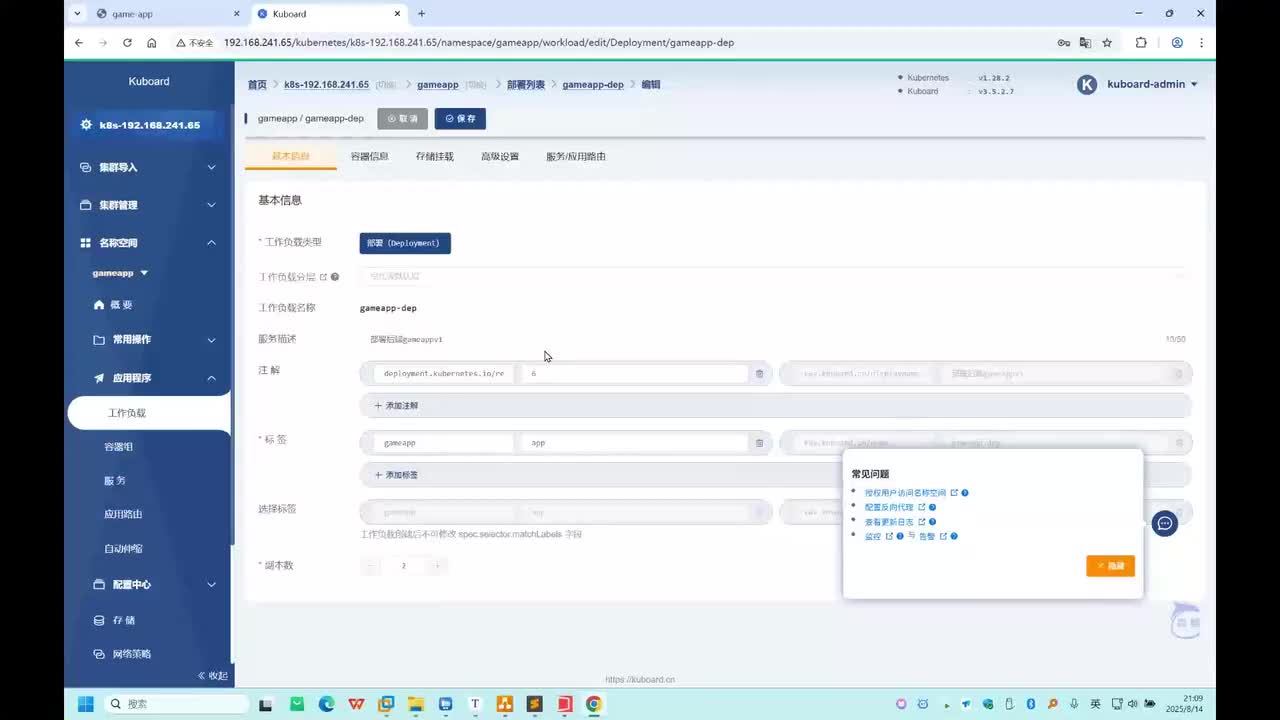Switch to the 基本信息 tab
This screenshot has height=720, width=1280.
(291, 157)
